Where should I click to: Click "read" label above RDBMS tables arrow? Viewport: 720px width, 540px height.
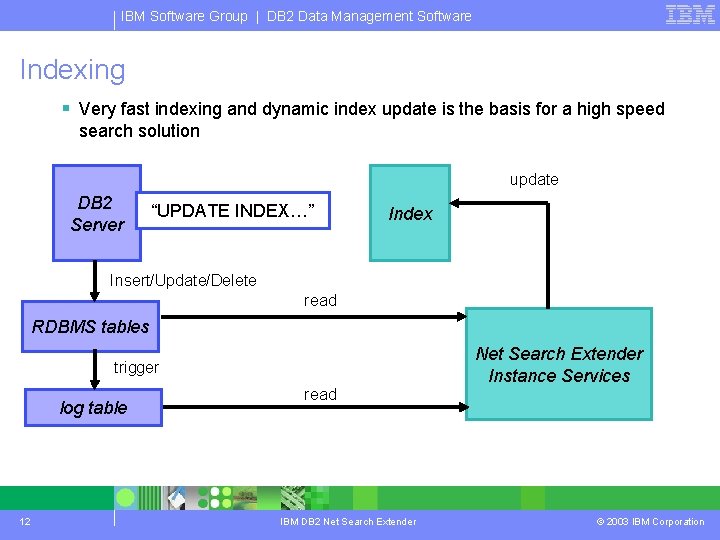[320, 300]
